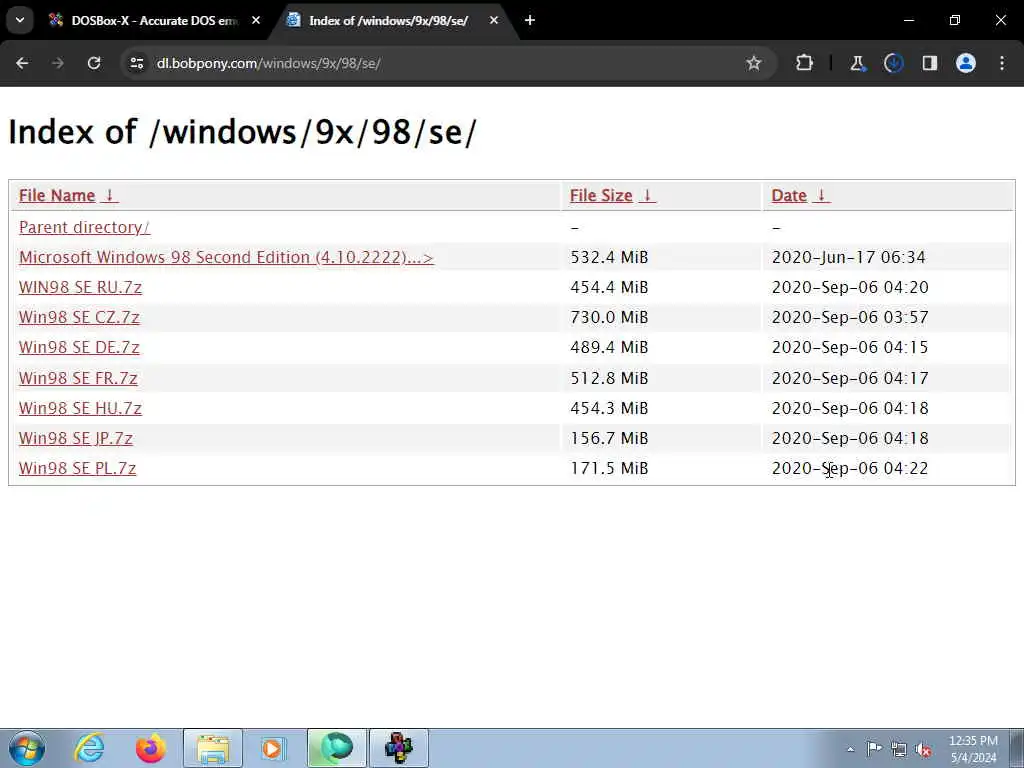
Task: Download Win98 SE PL.7z
Action: pyautogui.click(x=78, y=468)
